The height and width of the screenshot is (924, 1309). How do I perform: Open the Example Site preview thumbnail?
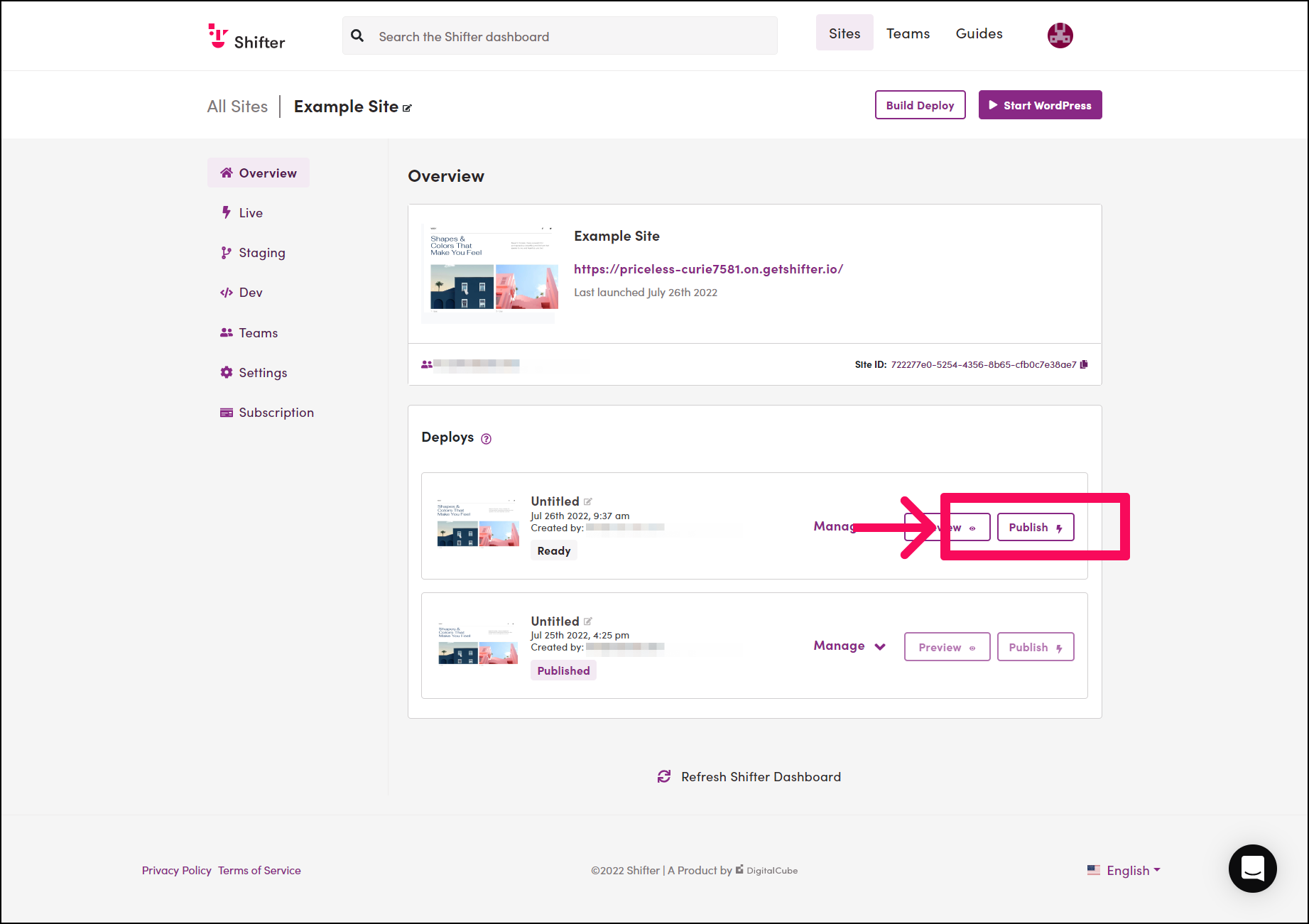pyautogui.click(x=490, y=274)
